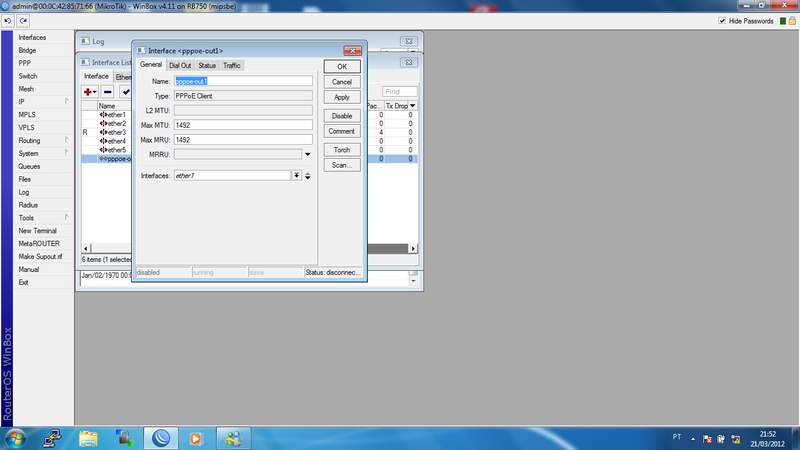Switch to the General tab
This screenshot has height=450, width=800.
tap(151, 65)
